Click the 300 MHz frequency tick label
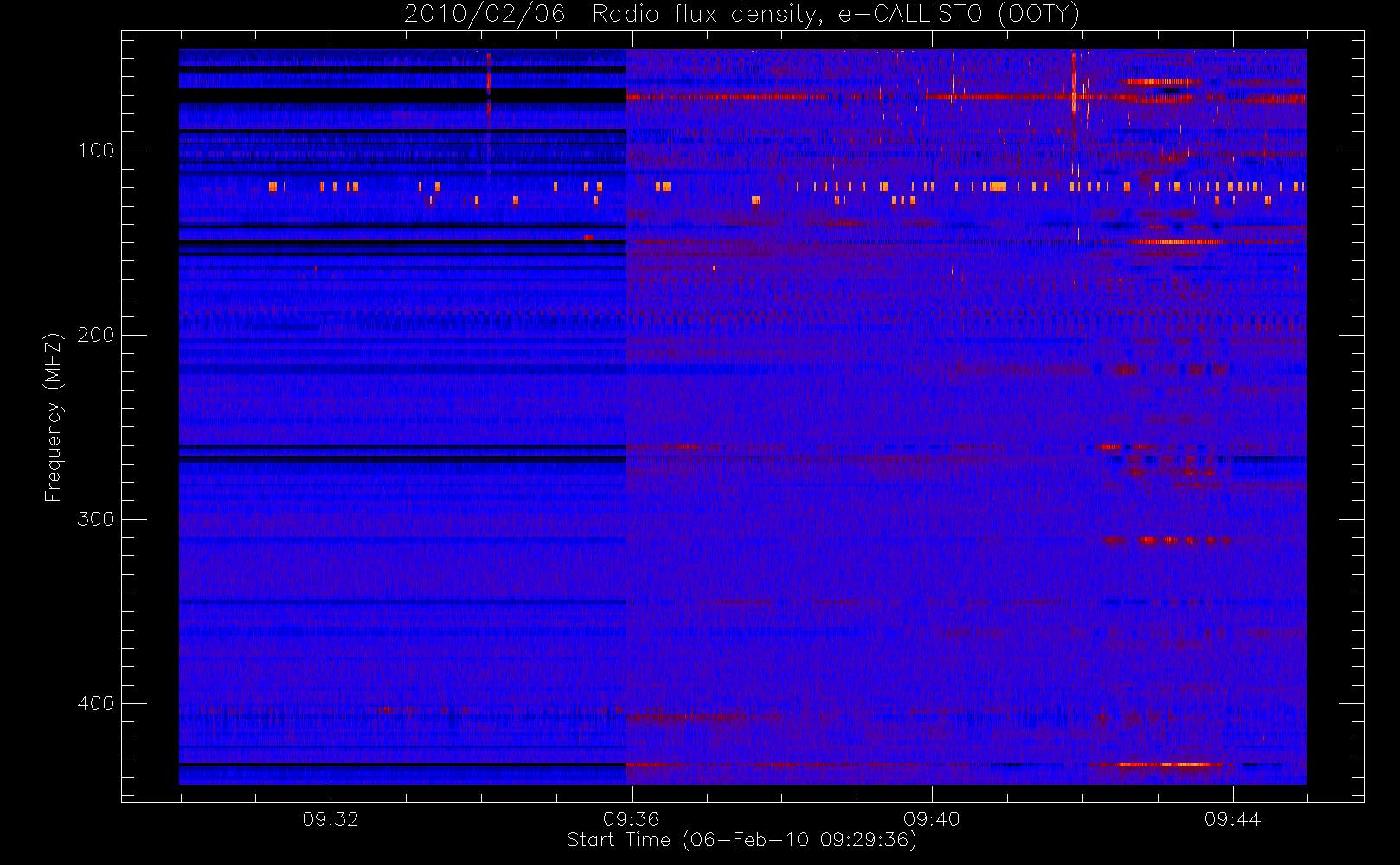The height and width of the screenshot is (865, 1400). [x=96, y=519]
